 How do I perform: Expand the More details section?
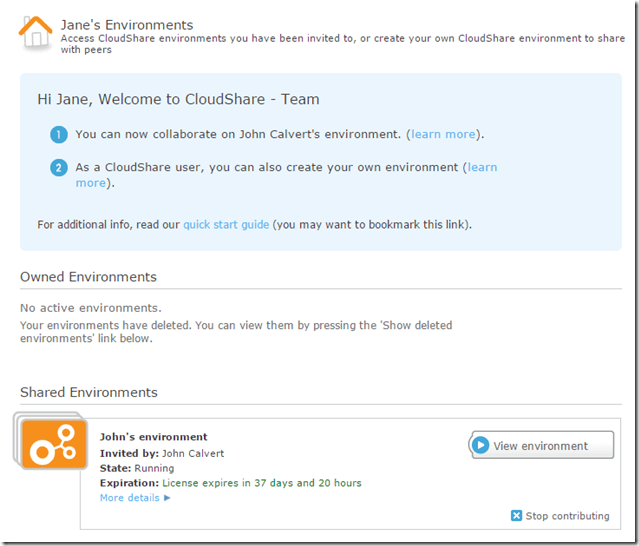click(130, 498)
